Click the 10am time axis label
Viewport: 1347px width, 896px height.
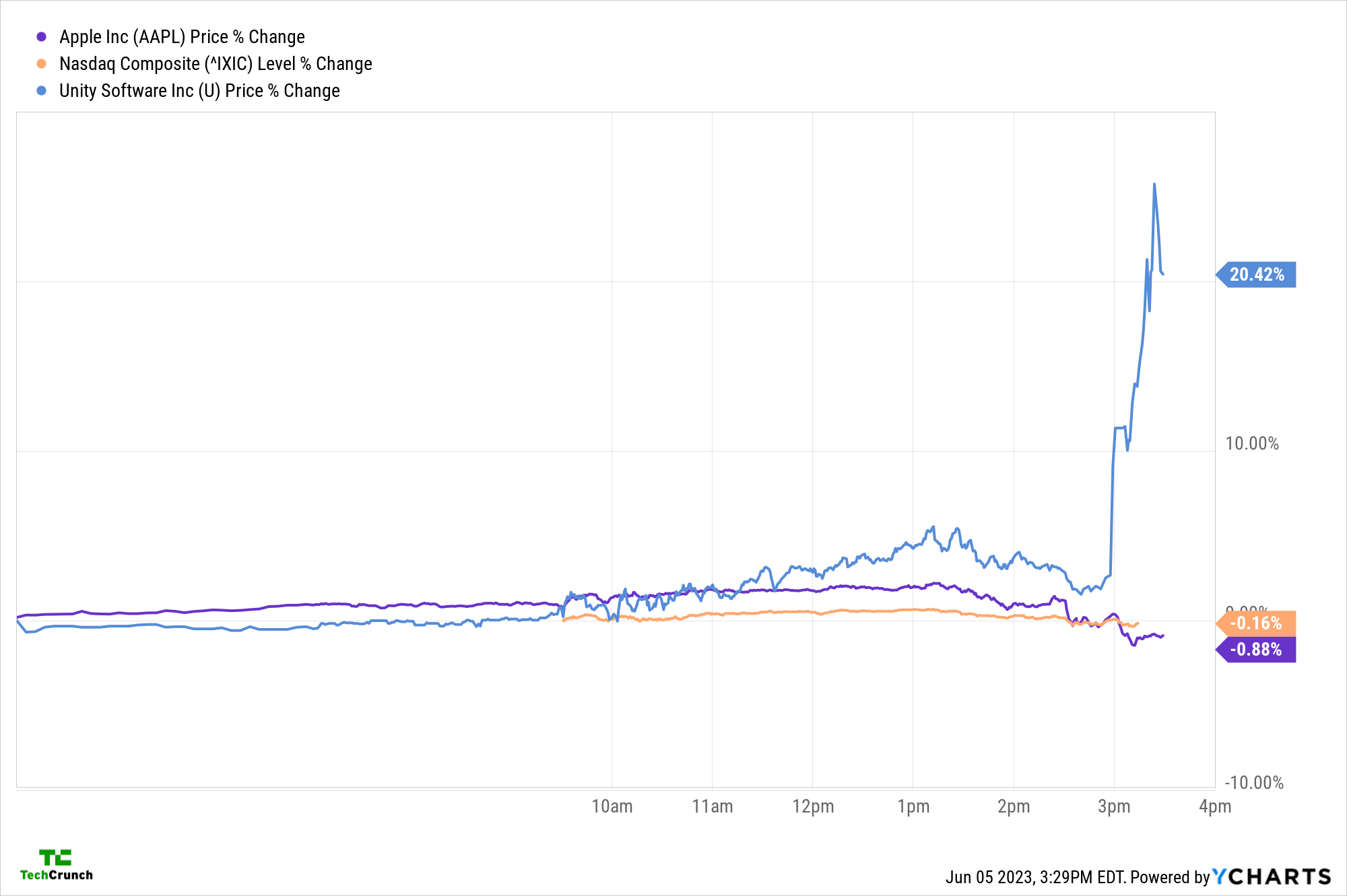[x=612, y=806]
